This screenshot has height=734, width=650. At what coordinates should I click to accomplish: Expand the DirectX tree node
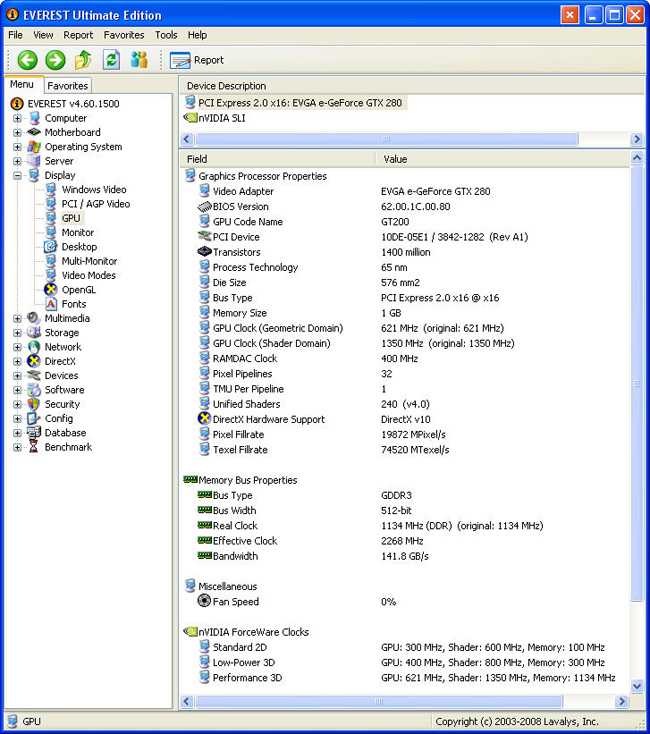17,361
